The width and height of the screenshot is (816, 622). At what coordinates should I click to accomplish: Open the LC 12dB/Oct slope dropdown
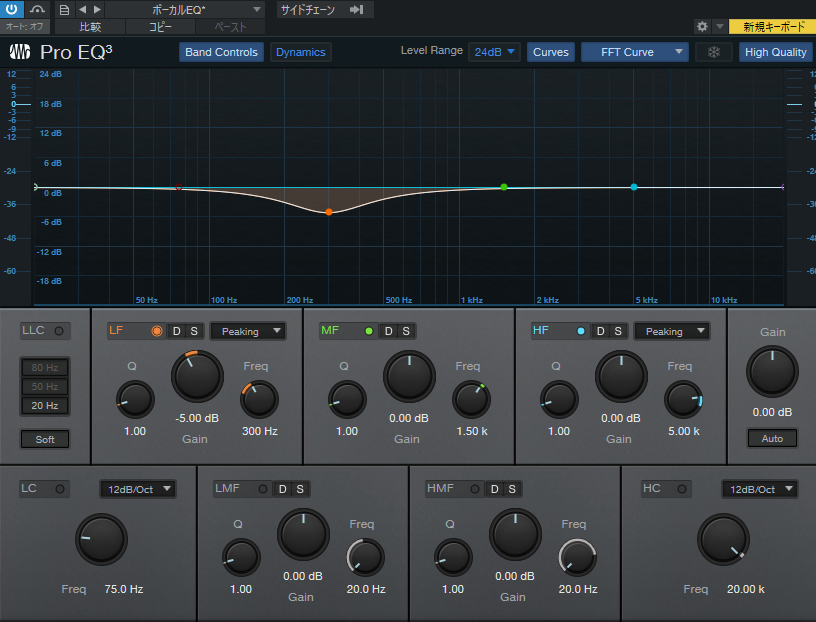[x=138, y=489]
